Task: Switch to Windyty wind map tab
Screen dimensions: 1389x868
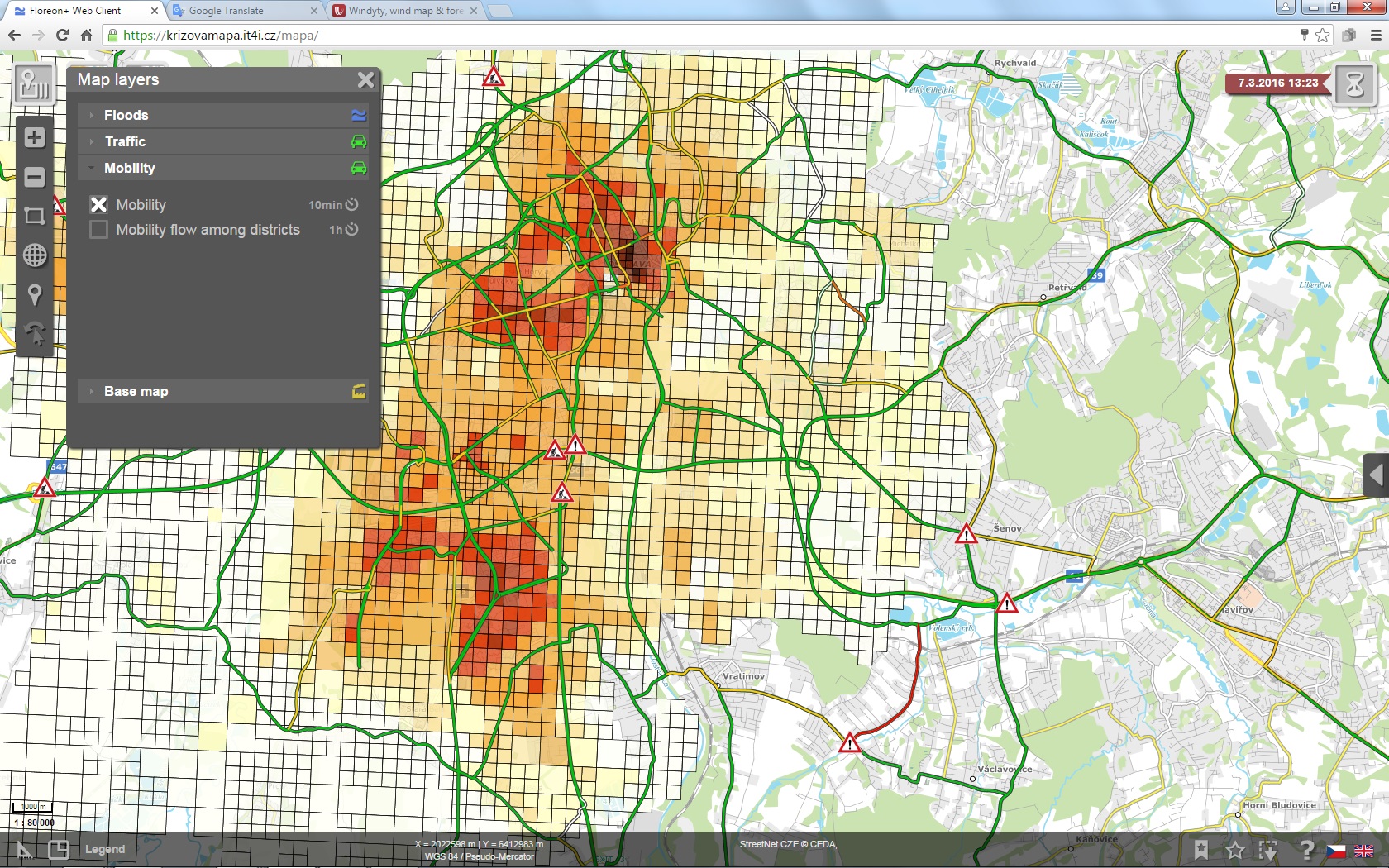Action: pyautogui.click(x=403, y=11)
